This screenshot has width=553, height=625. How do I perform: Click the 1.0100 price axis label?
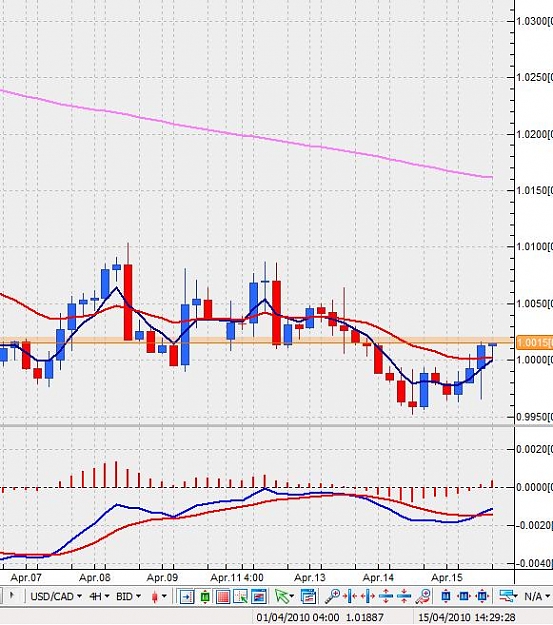click(534, 246)
